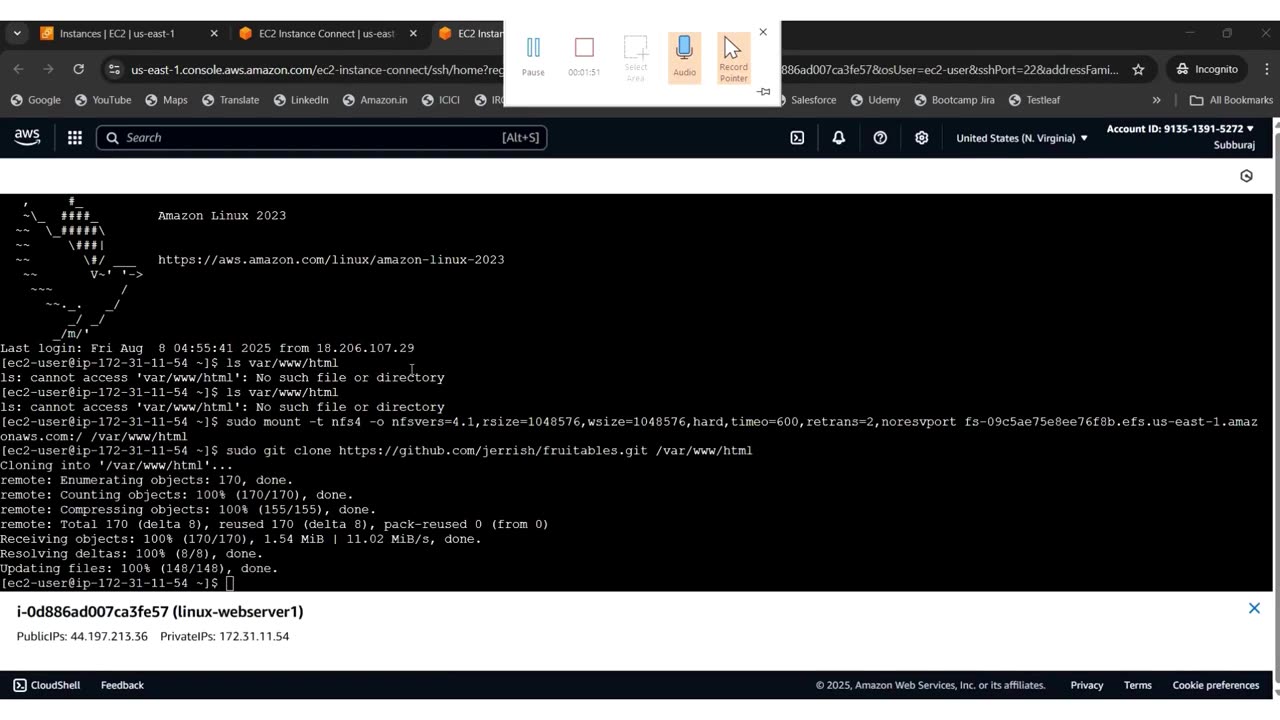The height and width of the screenshot is (720, 1280).
Task: Click the 'Last login: Fri Aug 8' line
Action: pyautogui.click(x=207, y=348)
